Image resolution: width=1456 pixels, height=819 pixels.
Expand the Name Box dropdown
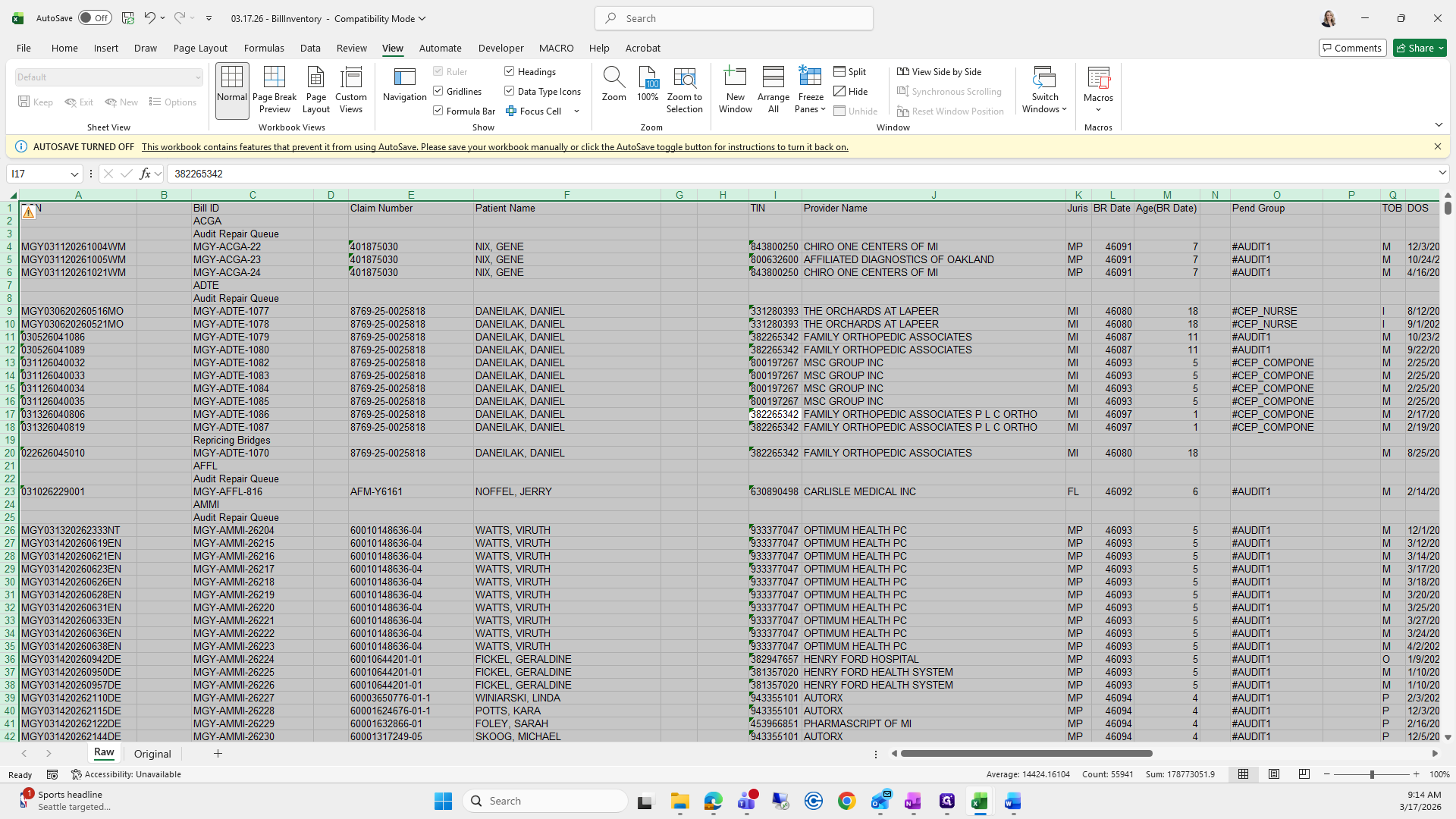pos(74,174)
